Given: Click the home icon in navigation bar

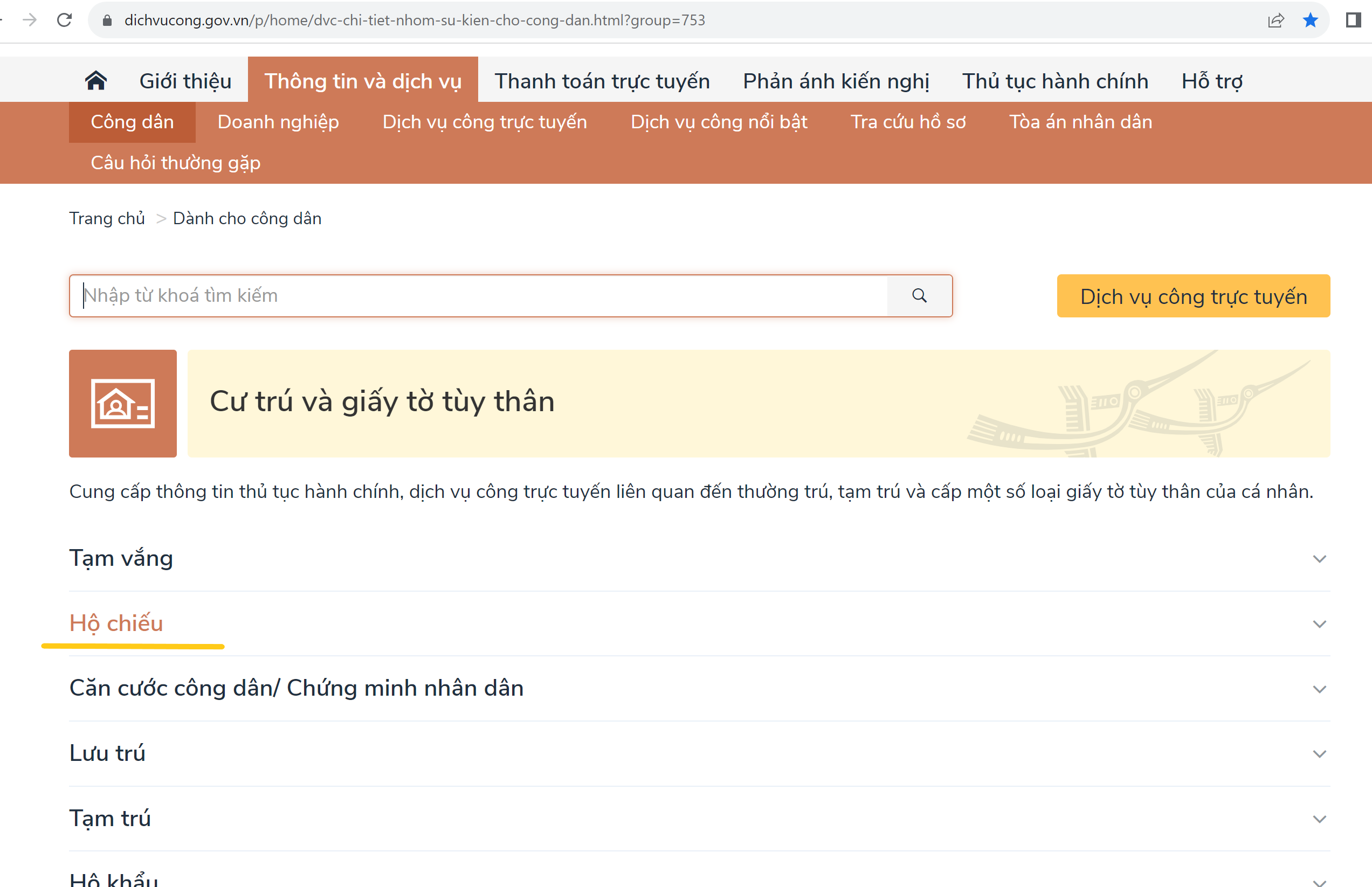Looking at the screenshot, I should click(x=95, y=81).
